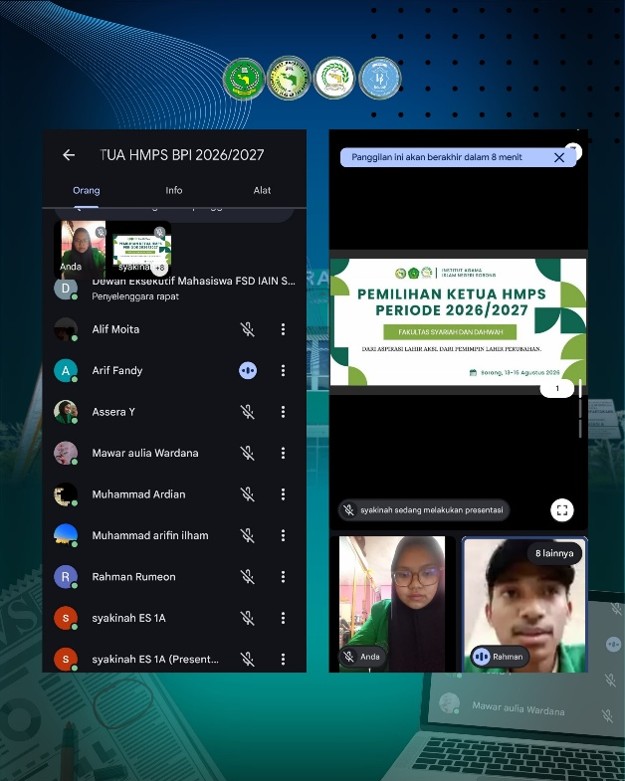Click the slide page number 1 indicator

point(557,389)
